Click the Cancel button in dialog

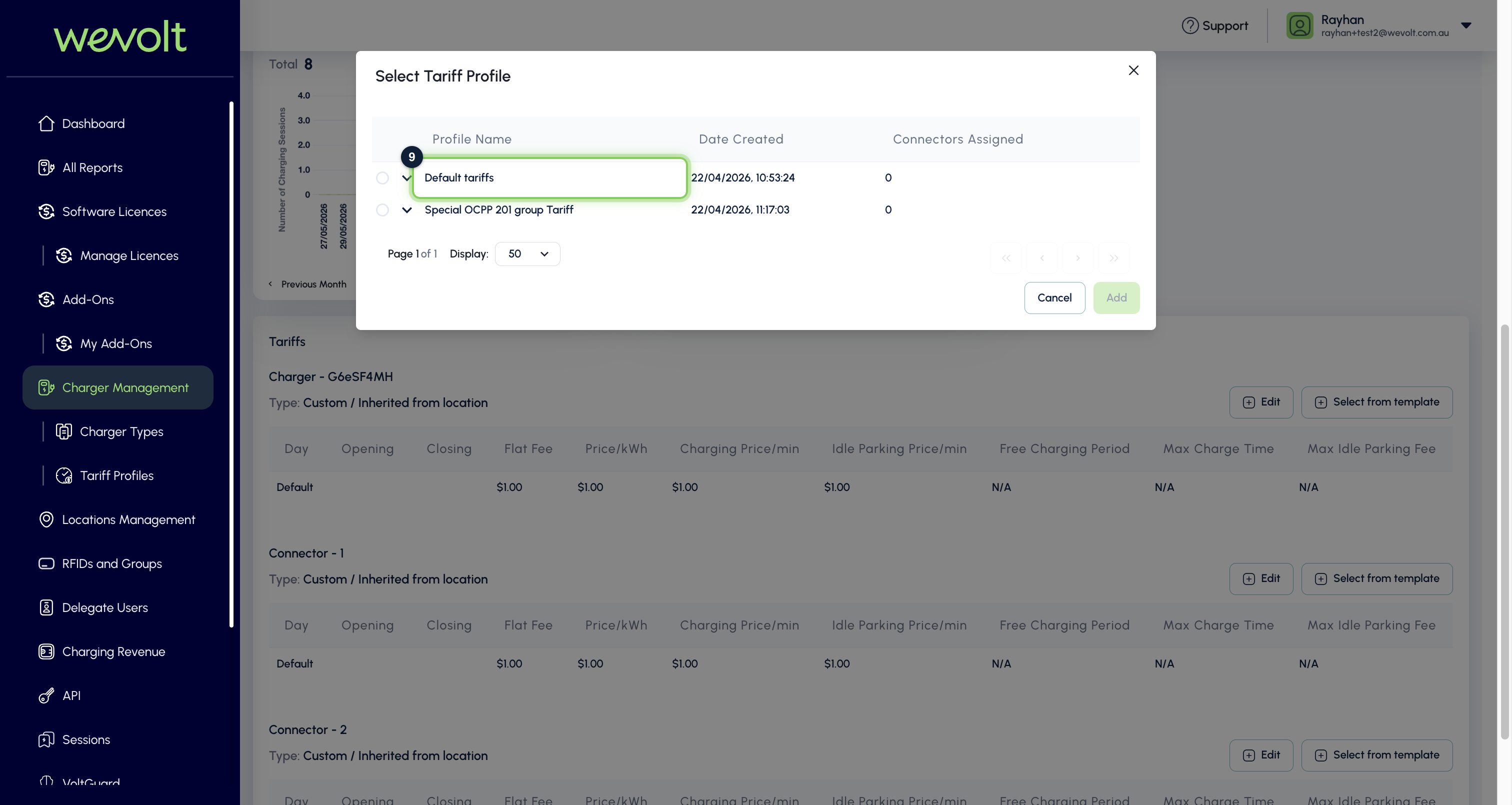click(x=1054, y=297)
